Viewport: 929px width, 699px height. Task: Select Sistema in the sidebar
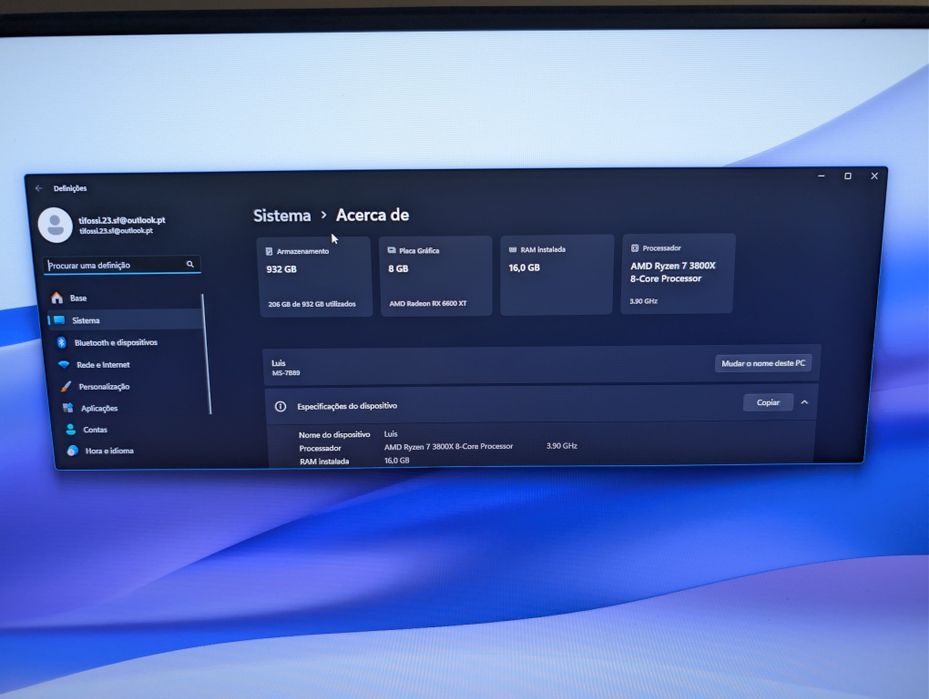point(125,320)
